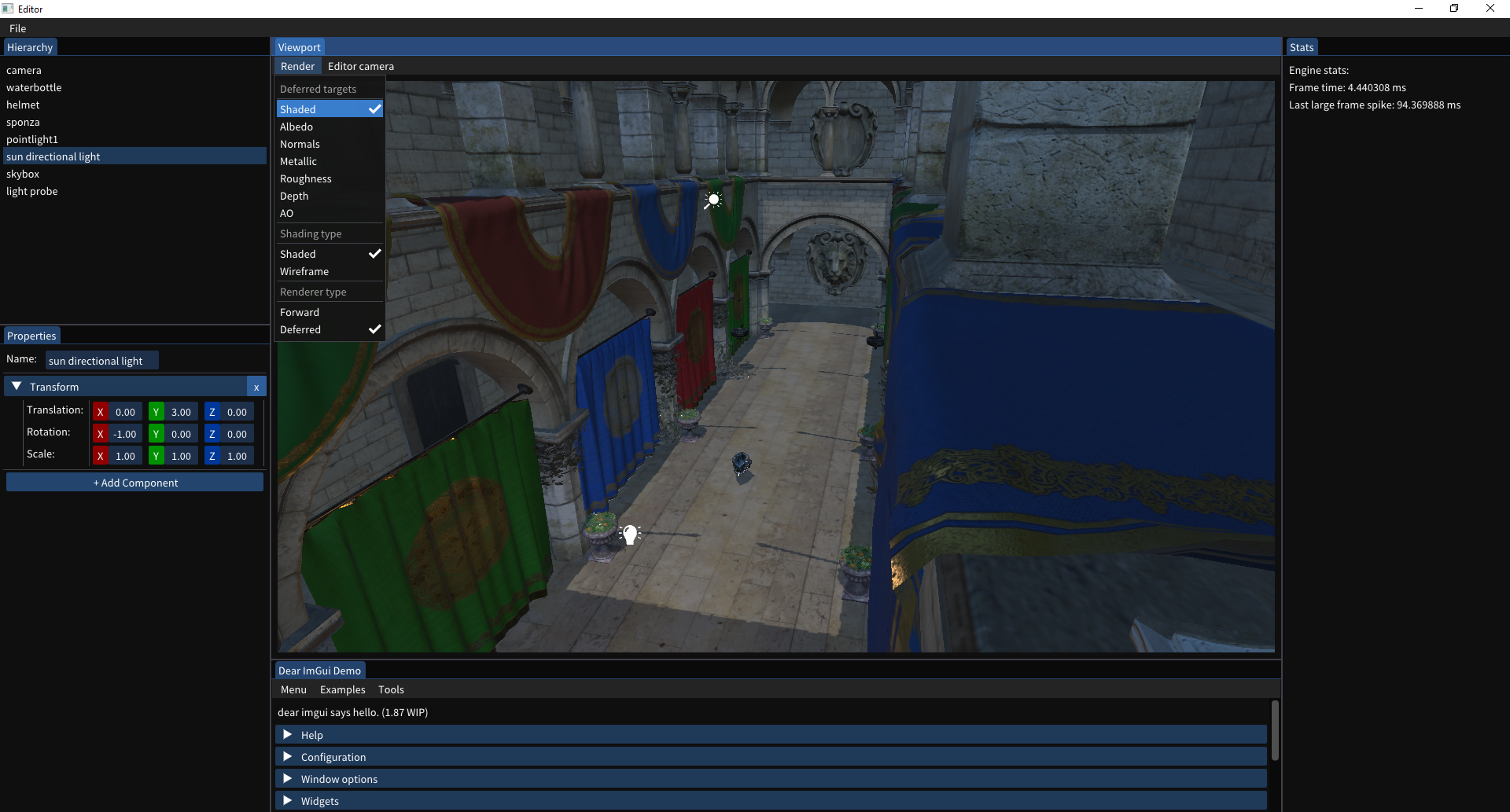The height and width of the screenshot is (812, 1510).
Task: Click Rotation X value field
Action: coord(126,434)
